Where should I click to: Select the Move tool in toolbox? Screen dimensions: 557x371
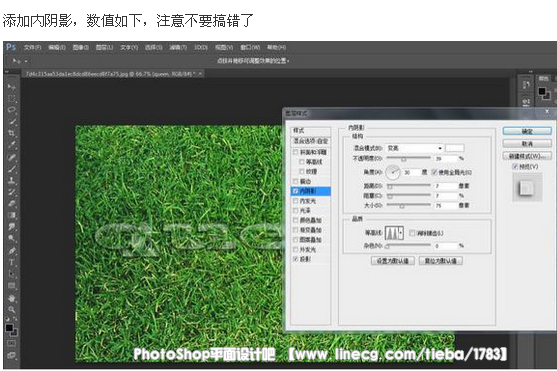click(x=11, y=86)
